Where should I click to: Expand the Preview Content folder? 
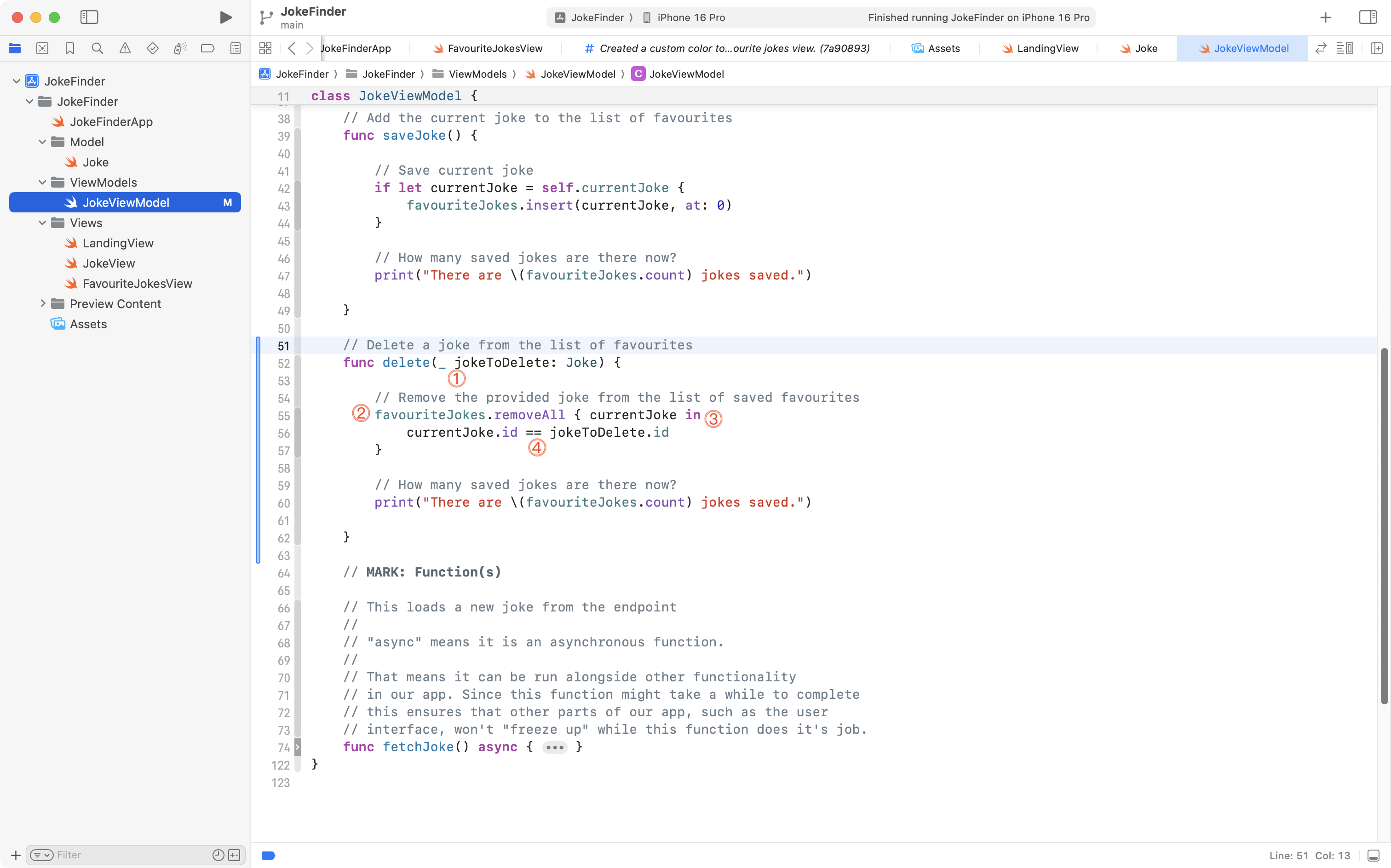(42, 304)
